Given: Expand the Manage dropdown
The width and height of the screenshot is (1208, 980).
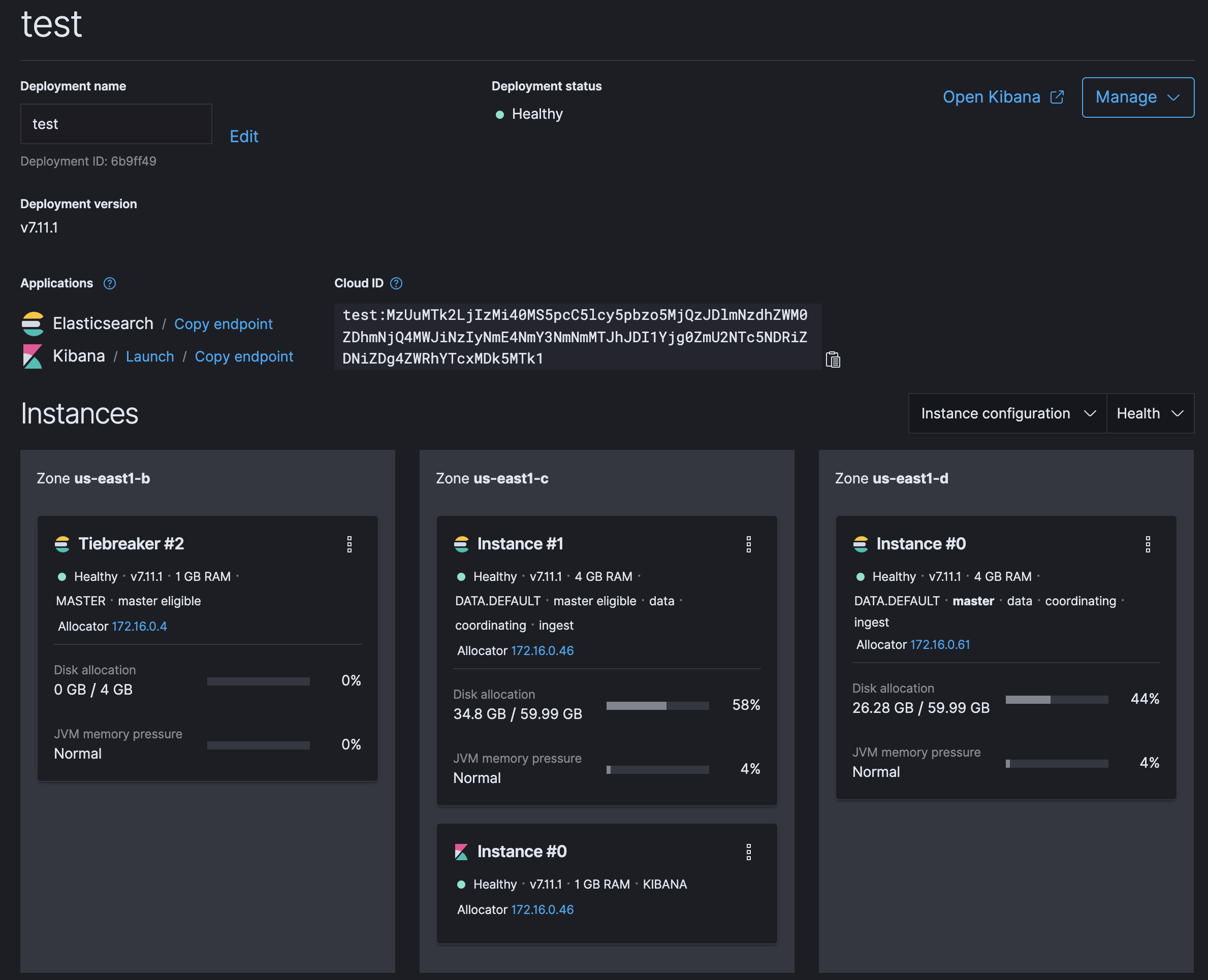Looking at the screenshot, I should tap(1137, 97).
